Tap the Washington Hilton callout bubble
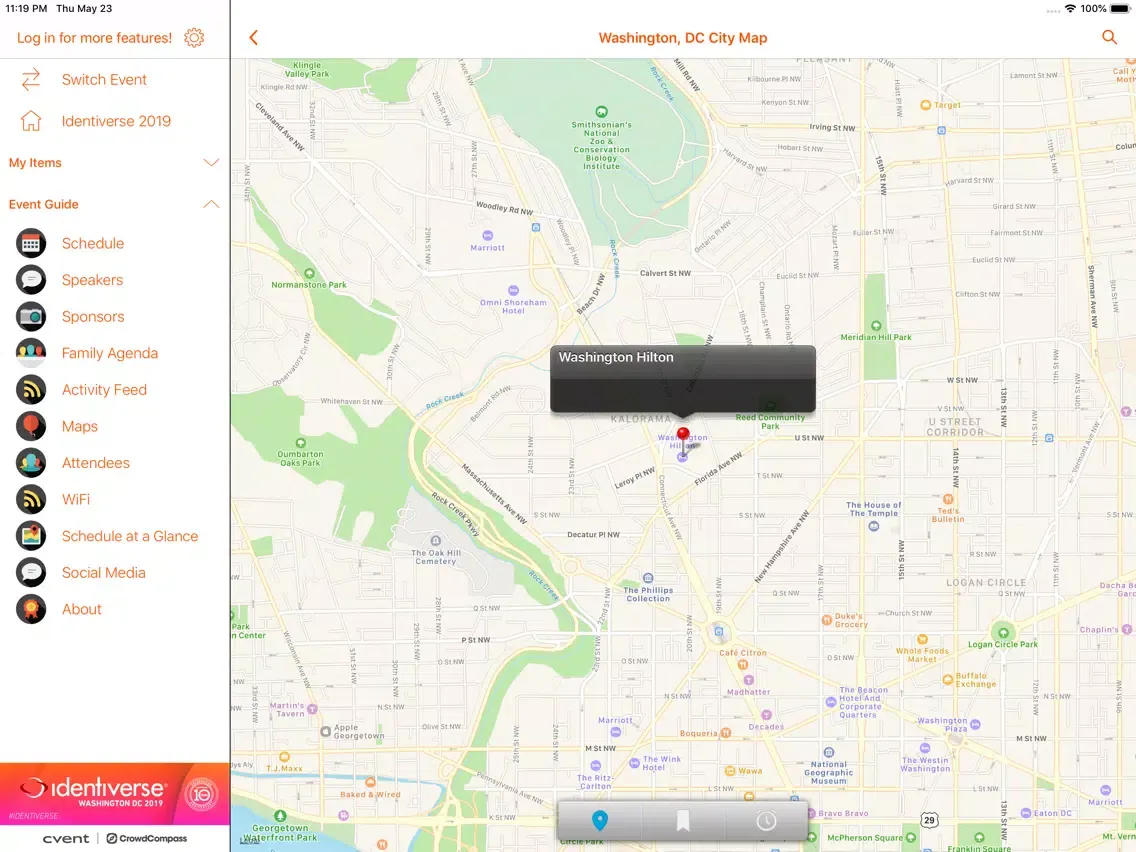The width and height of the screenshot is (1136, 852). pos(682,378)
